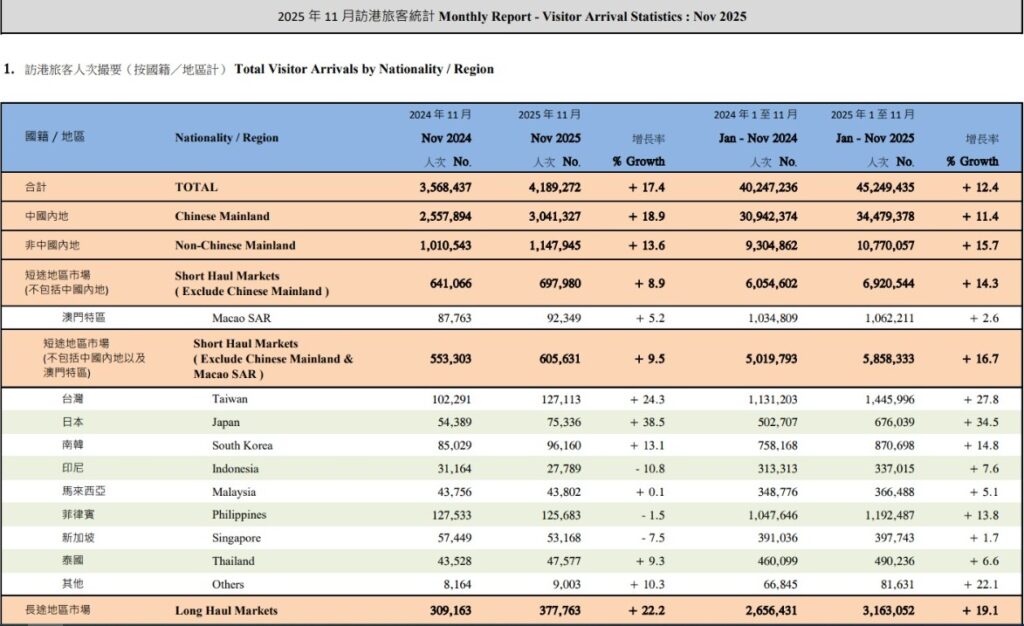Image resolution: width=1024 pixels, height=626 pixels.
Task: Click the total Nov 2025 value 4,189,272
Action: point(549,187)
